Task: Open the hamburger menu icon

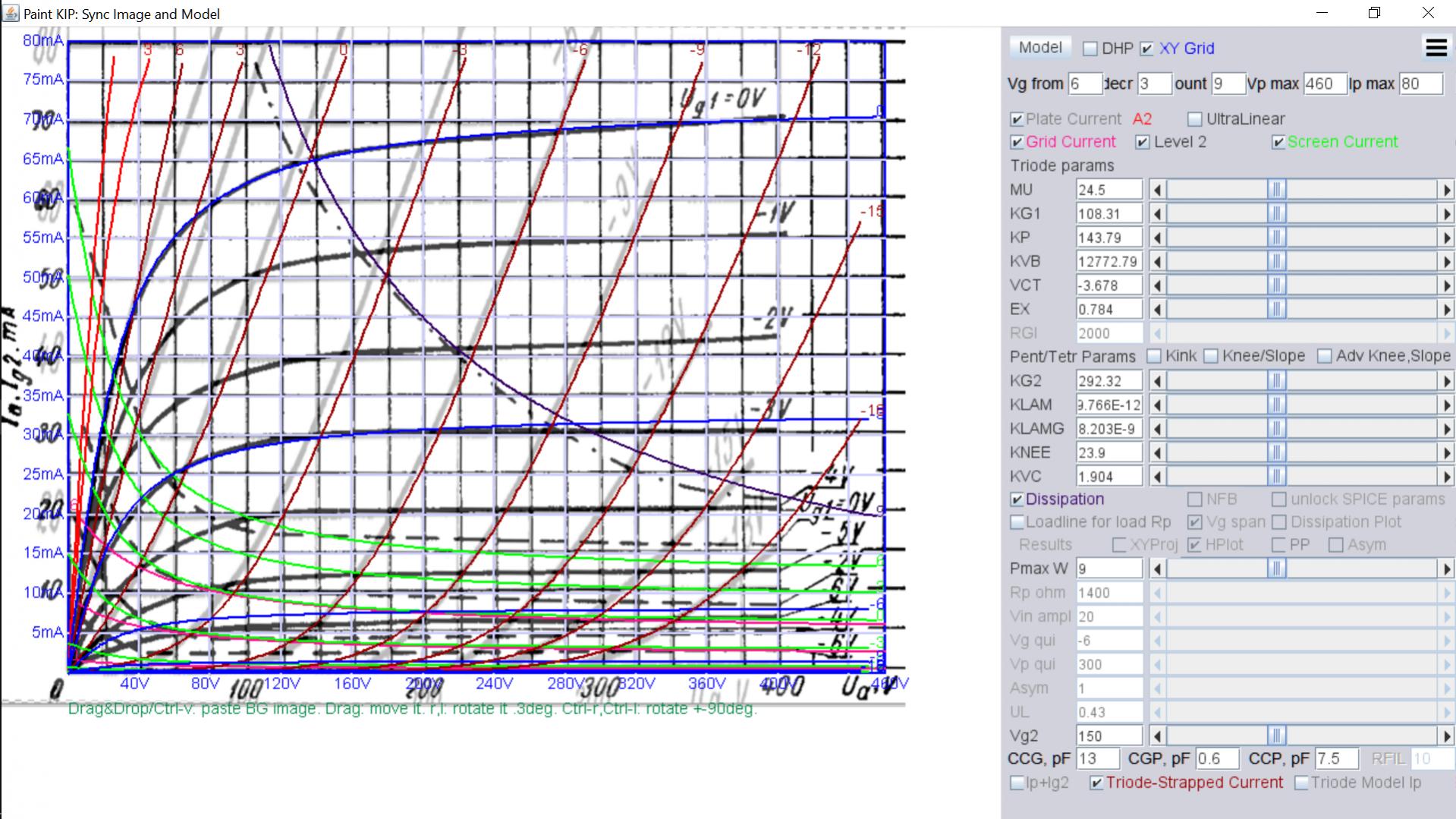Action: point(1436,48)
